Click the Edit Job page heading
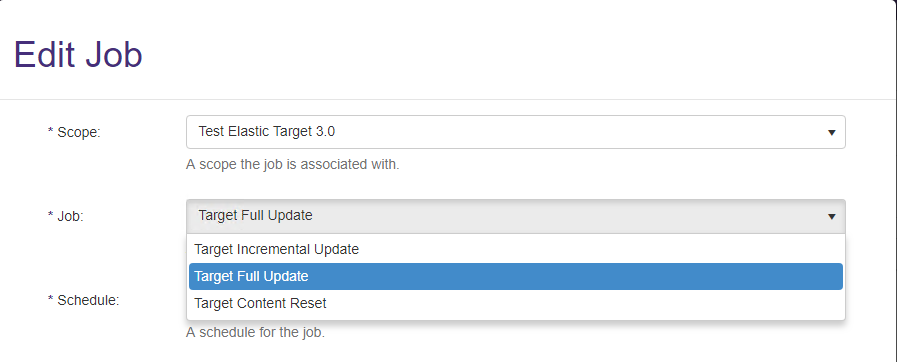Image resolution: width=897 pixels, height=362 pixels. coord(78,55)
